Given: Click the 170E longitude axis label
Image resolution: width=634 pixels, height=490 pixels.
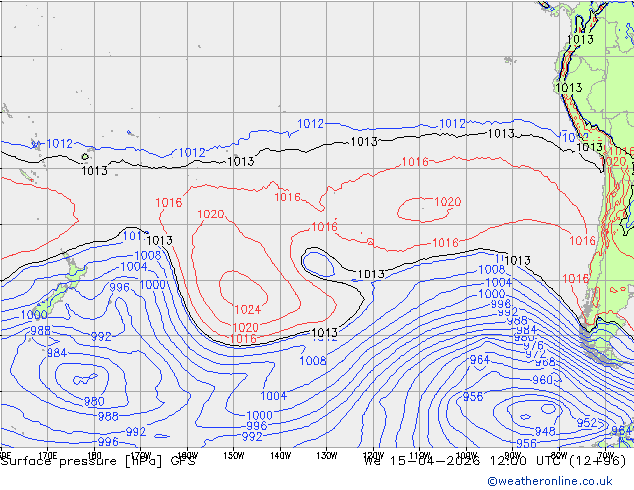Looking at the screenshot, I should click(48, 456).
